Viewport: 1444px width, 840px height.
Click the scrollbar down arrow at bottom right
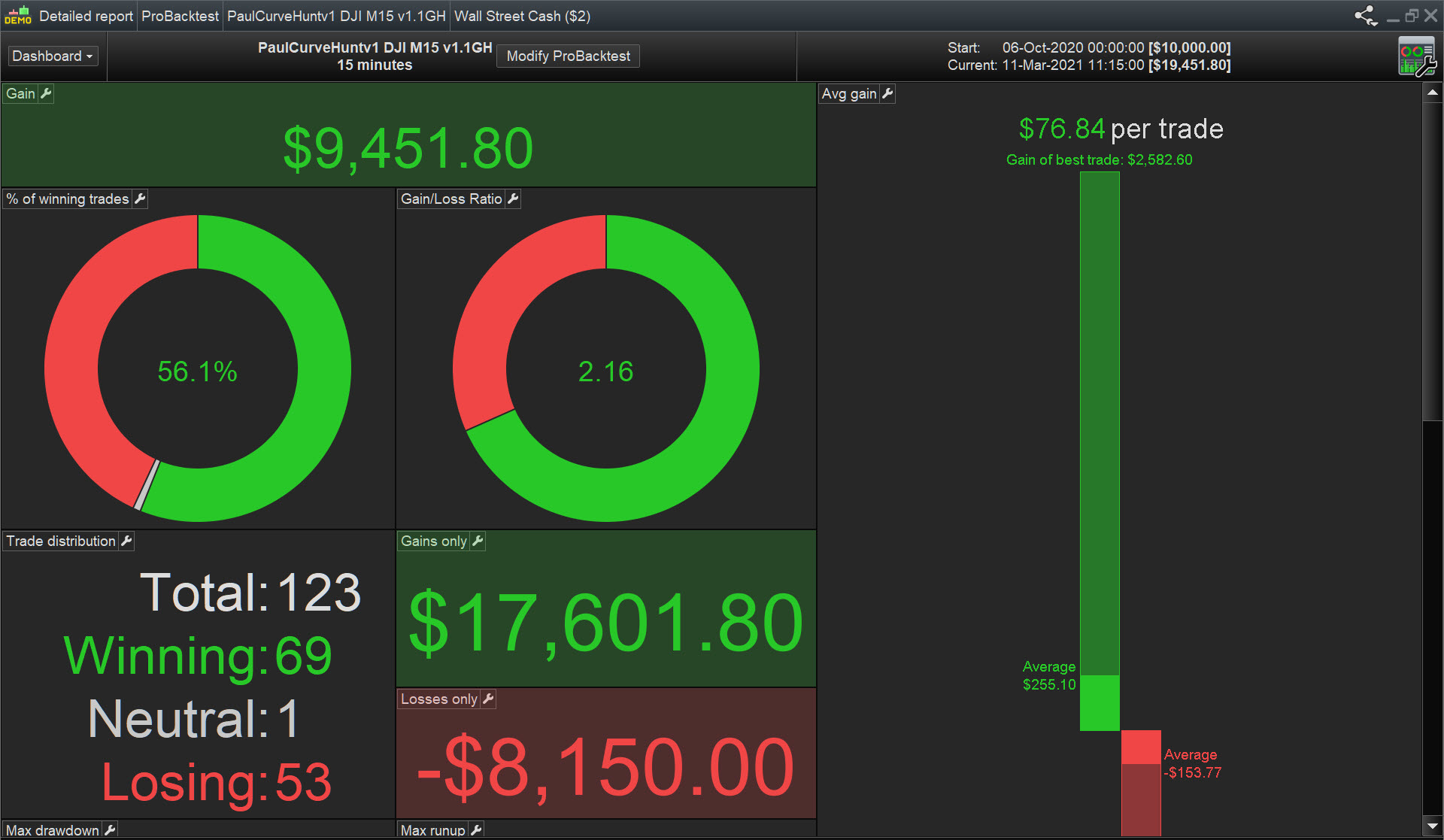pyautogui.click(x=1432, y=826)
